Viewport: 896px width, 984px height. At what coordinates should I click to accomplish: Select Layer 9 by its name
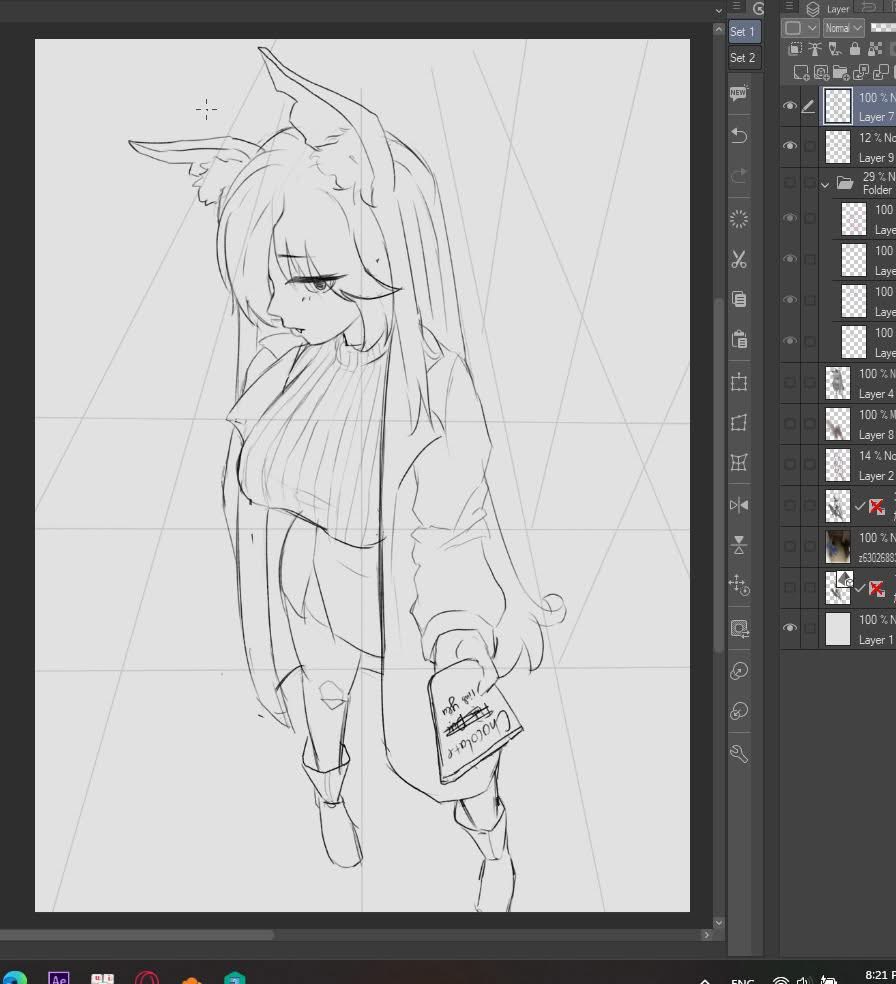click(876, 158)
